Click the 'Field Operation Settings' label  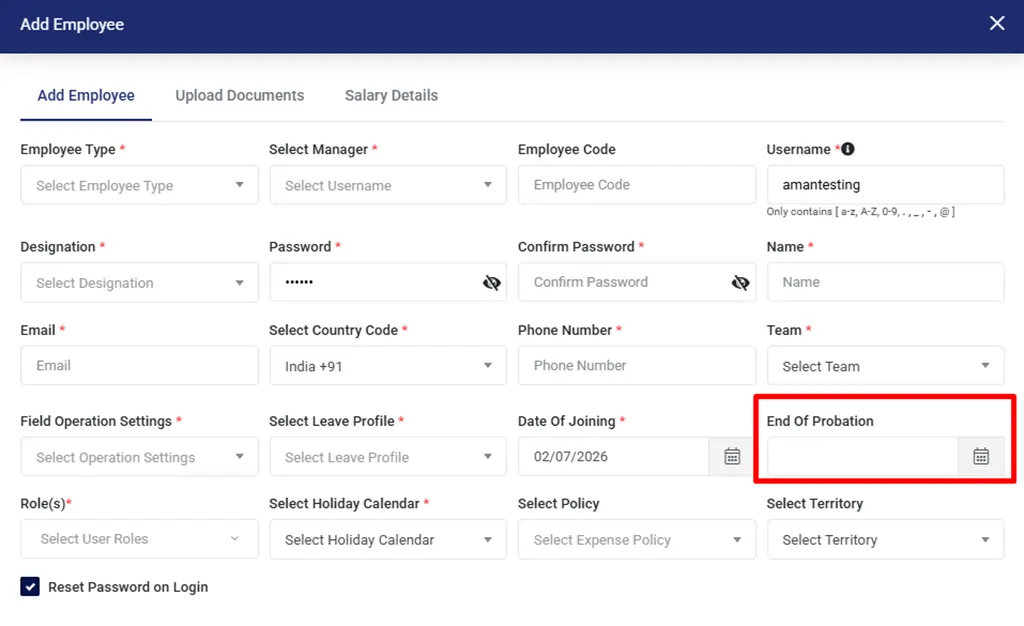click(96, 421)
